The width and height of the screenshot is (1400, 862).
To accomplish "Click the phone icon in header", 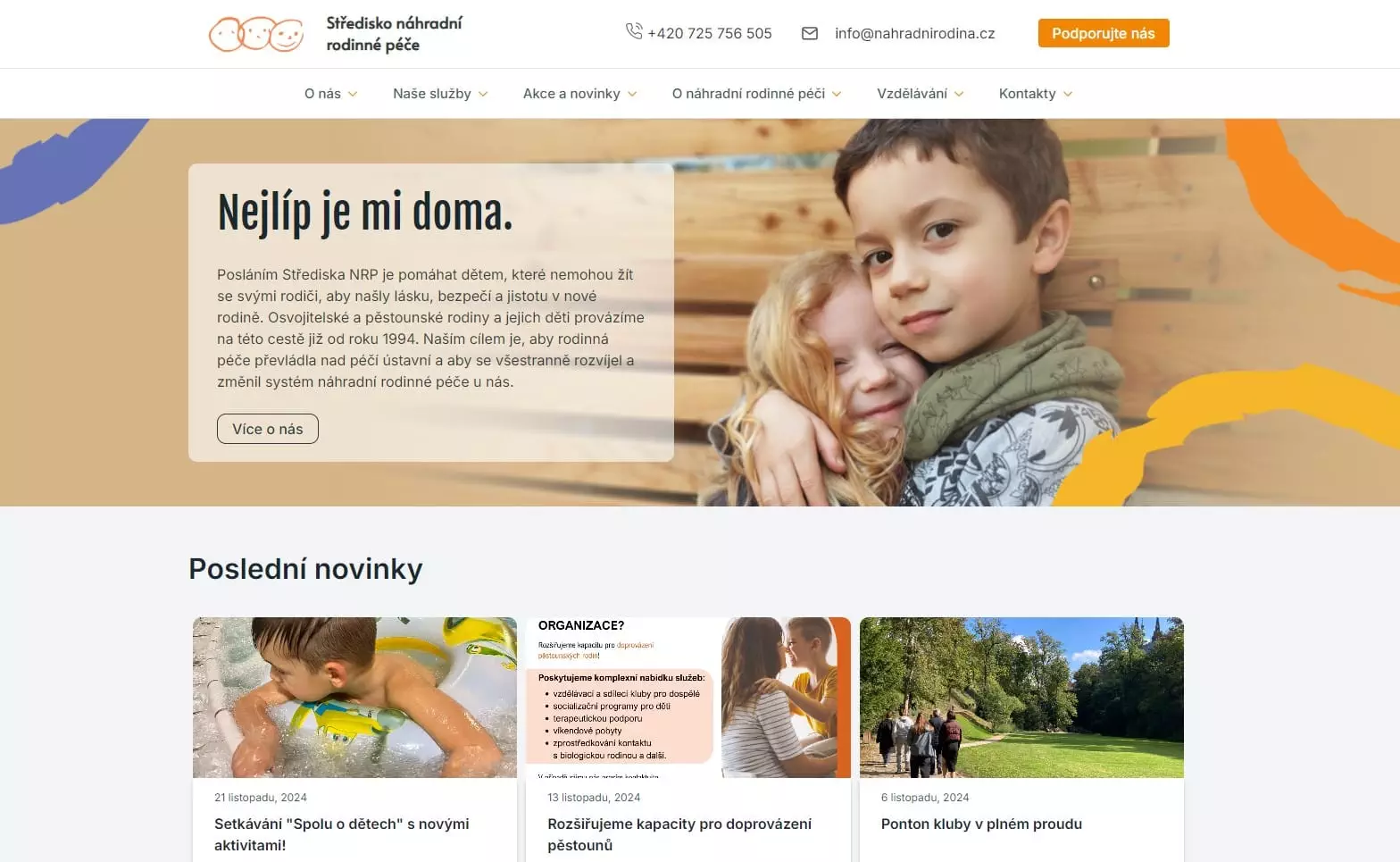I will click(634, 31).
